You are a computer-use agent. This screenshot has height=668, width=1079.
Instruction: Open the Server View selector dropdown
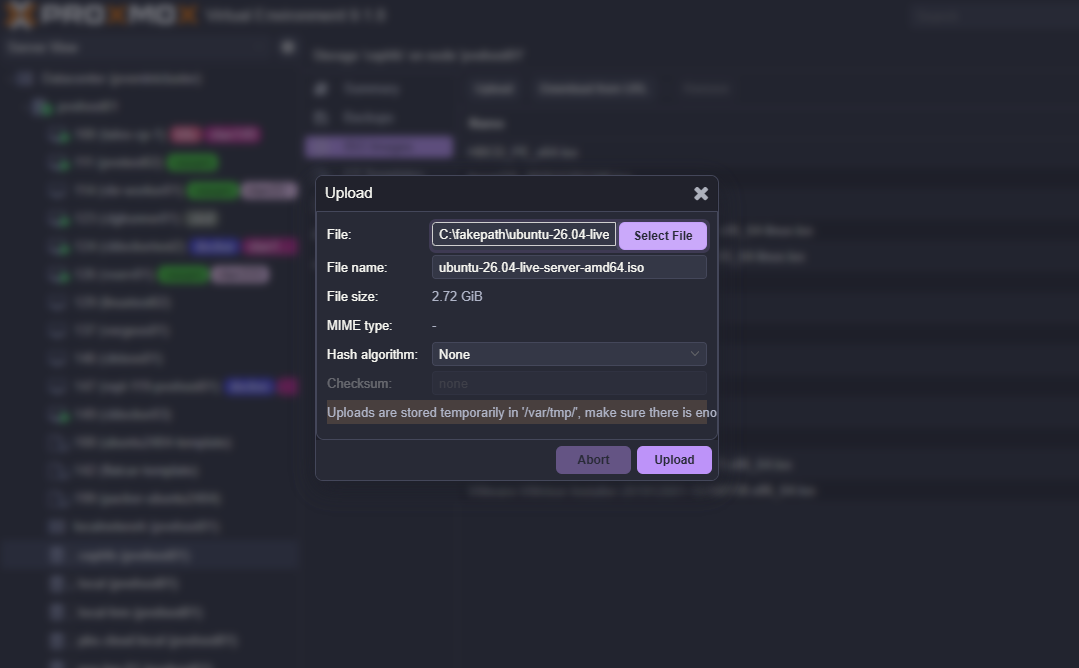pos(140,47)
